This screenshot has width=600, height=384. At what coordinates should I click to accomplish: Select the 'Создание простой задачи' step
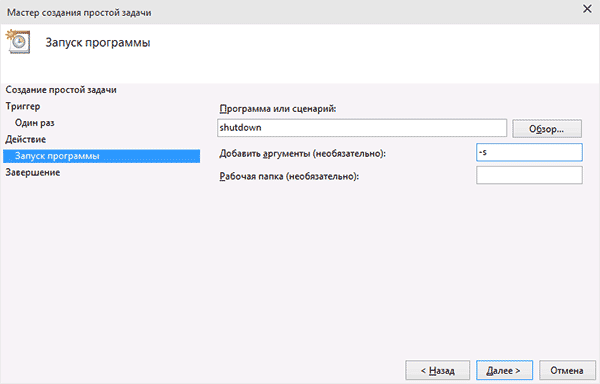(61, 90)
